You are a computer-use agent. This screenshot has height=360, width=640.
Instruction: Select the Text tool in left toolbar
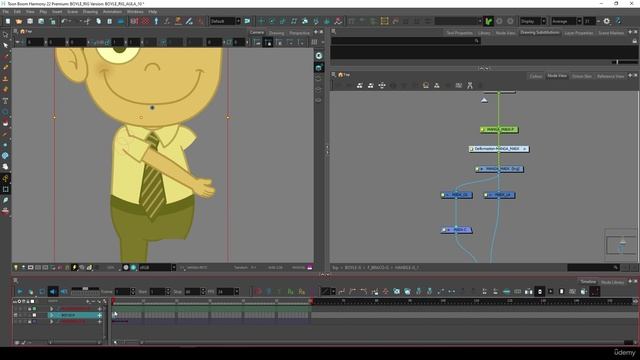click(x=5, y=101)
